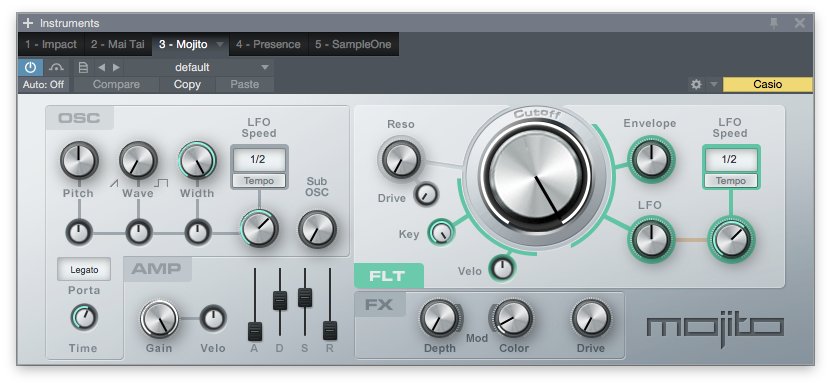This screenshot has width=831, height=386.
Task: Click the Sustain (S) slider handle
Action: click(305, 297)
